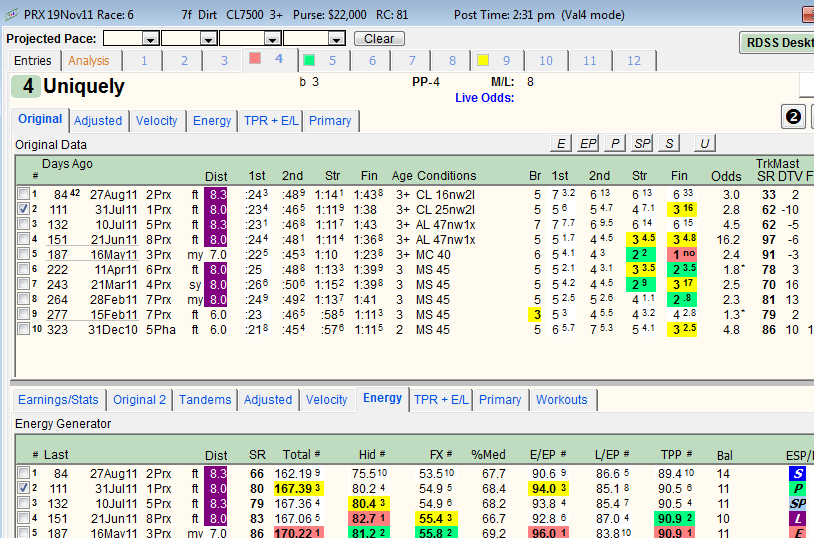Image resolution: width=814 pixels, height=538 pixels.
Task: Open upper Primary tab
Action: pyautogui.click(x=330, y=120)
